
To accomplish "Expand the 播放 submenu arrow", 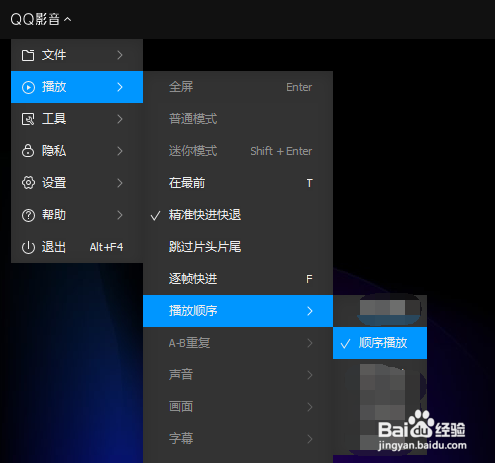I will 120,87.
